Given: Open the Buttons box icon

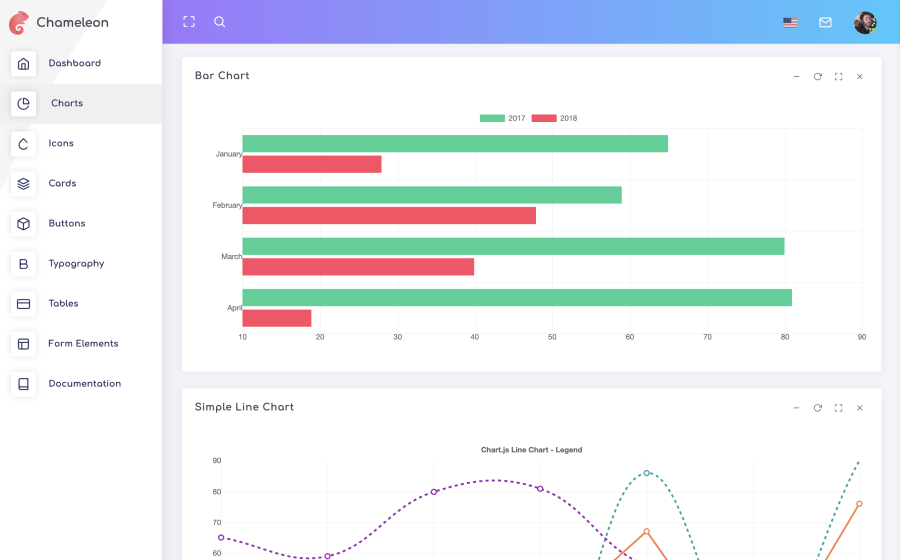Looking at the screenshot, I should (24, 224).
